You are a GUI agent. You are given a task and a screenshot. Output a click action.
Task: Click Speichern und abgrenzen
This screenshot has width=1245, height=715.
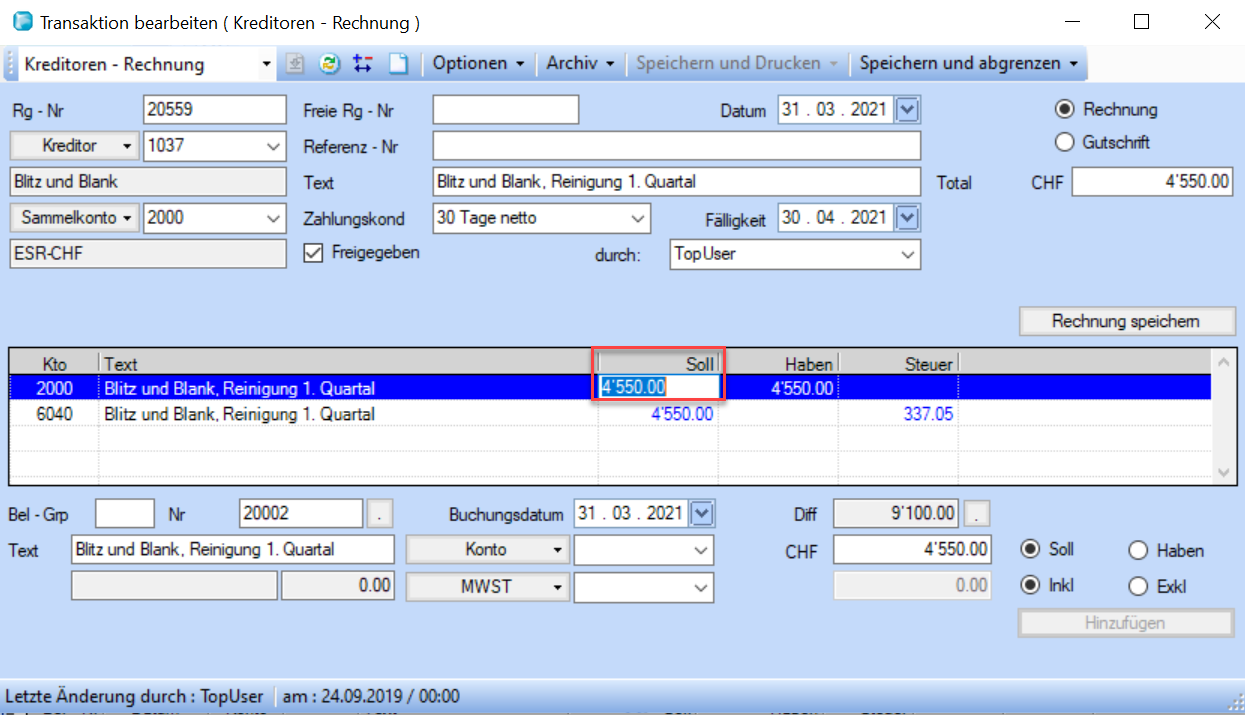coord(967,63)
